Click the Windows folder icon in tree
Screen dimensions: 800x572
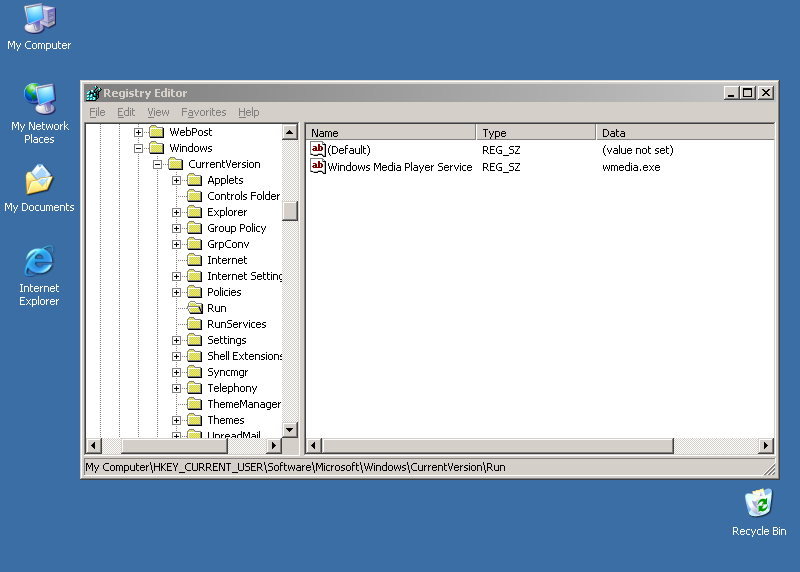(x=157, y=148)
